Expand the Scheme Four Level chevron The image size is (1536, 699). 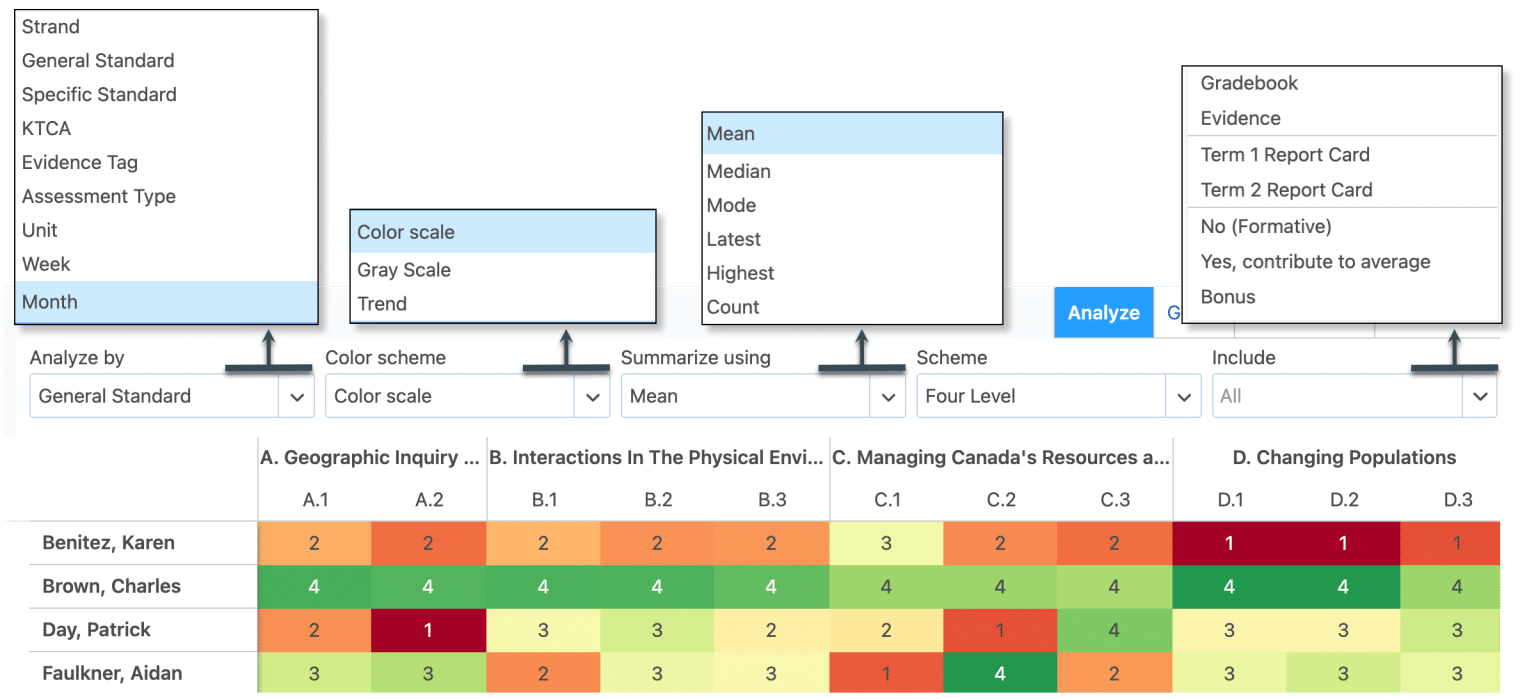(x=1183, y=397)
